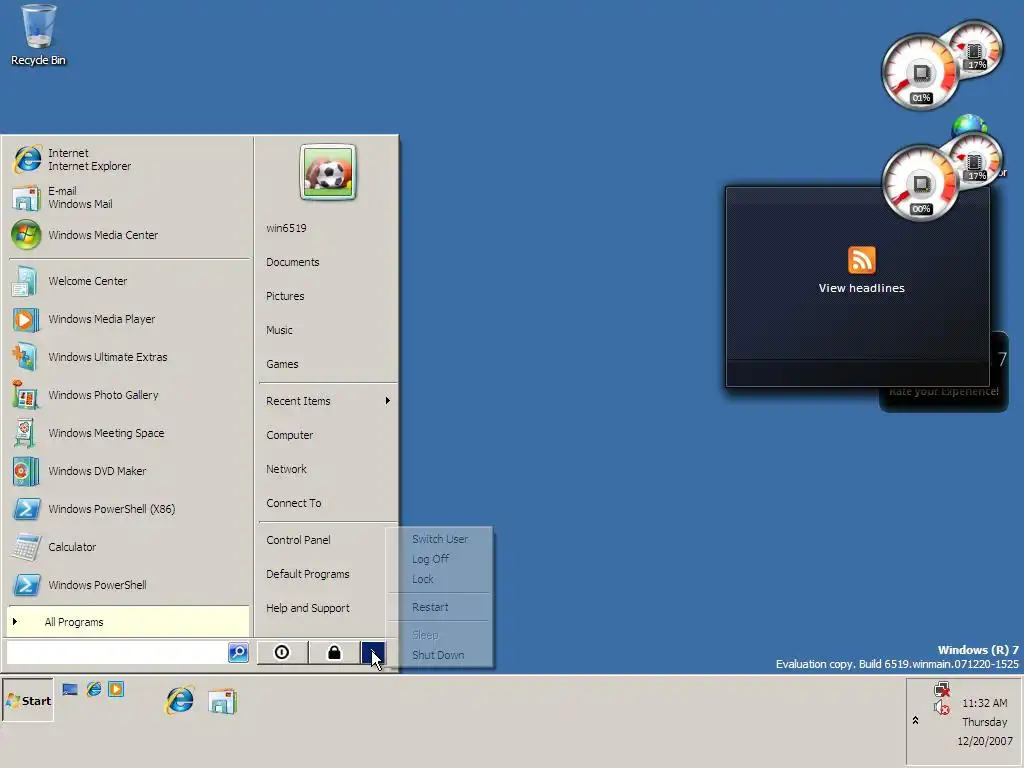Viewport: 1024px width, 768px height.
Task: Click large Windows Mail taskbar icon
Action: [223, 701]
